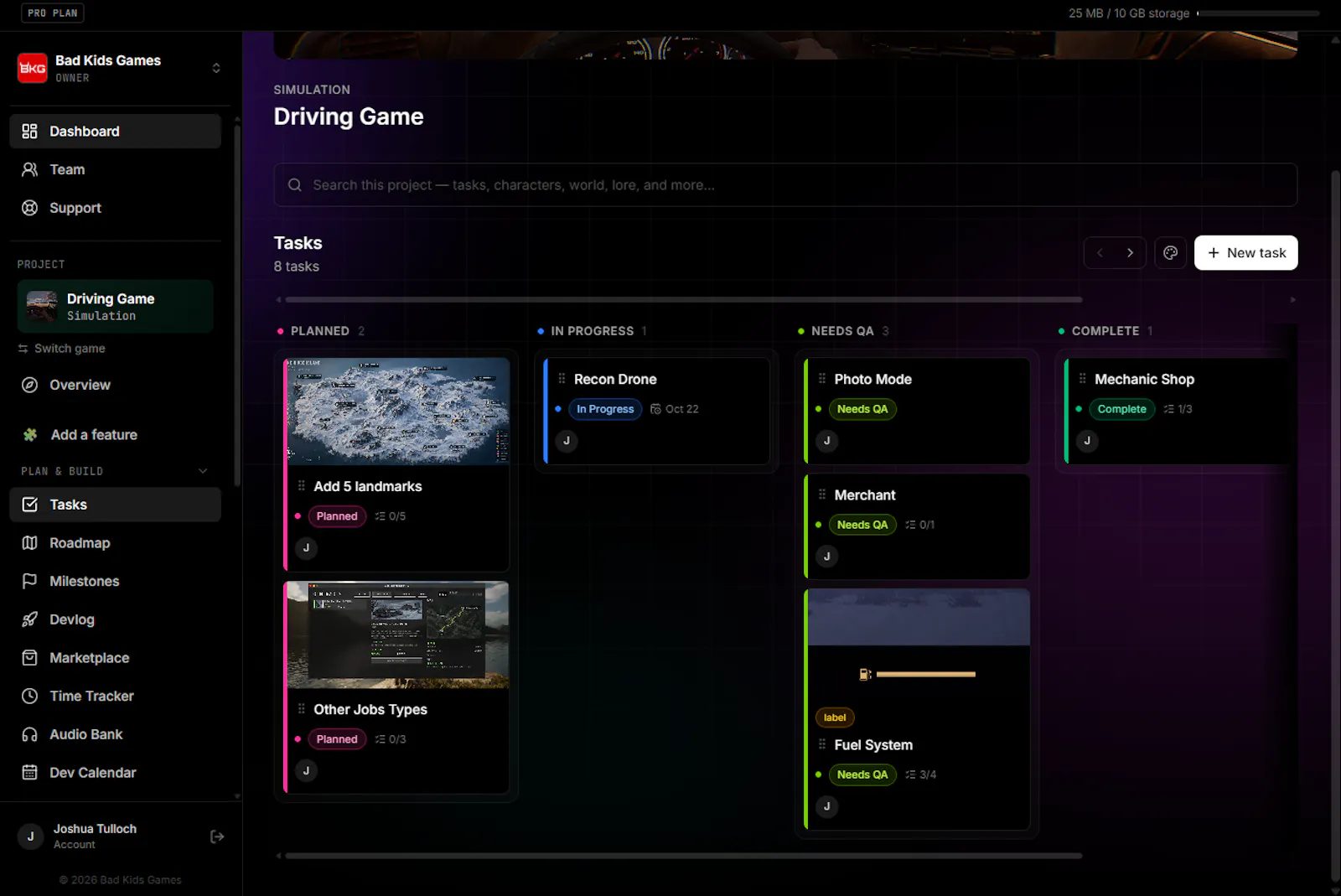Click the Oct 22 due date on Recon Drone
This screenshot has width=1341, height=896.
point(681,409)
